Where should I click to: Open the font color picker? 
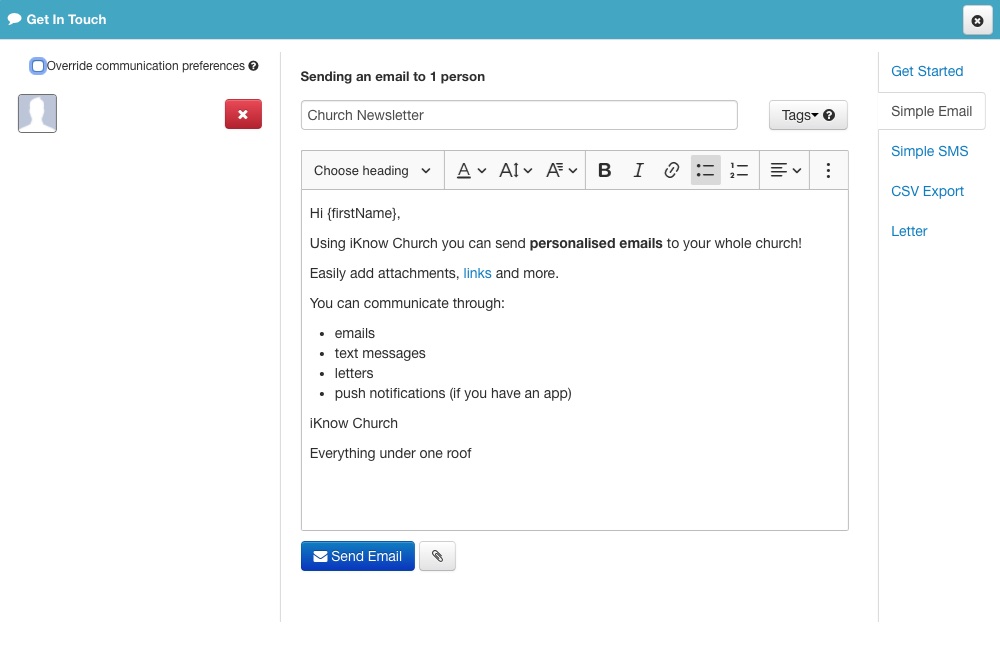(x=471, y=171)
